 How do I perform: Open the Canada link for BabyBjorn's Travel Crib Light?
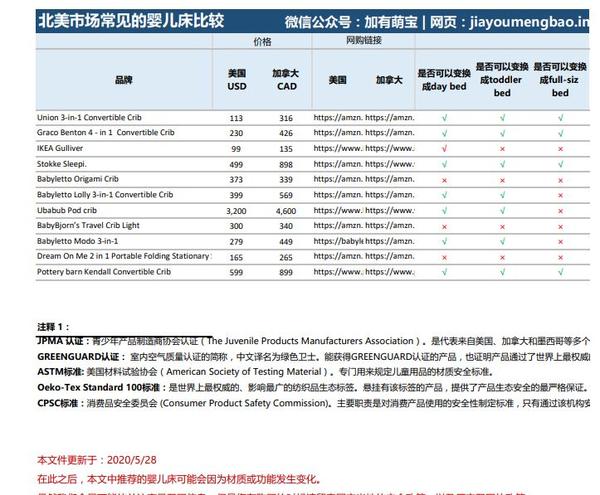click(x=390, y=226)
